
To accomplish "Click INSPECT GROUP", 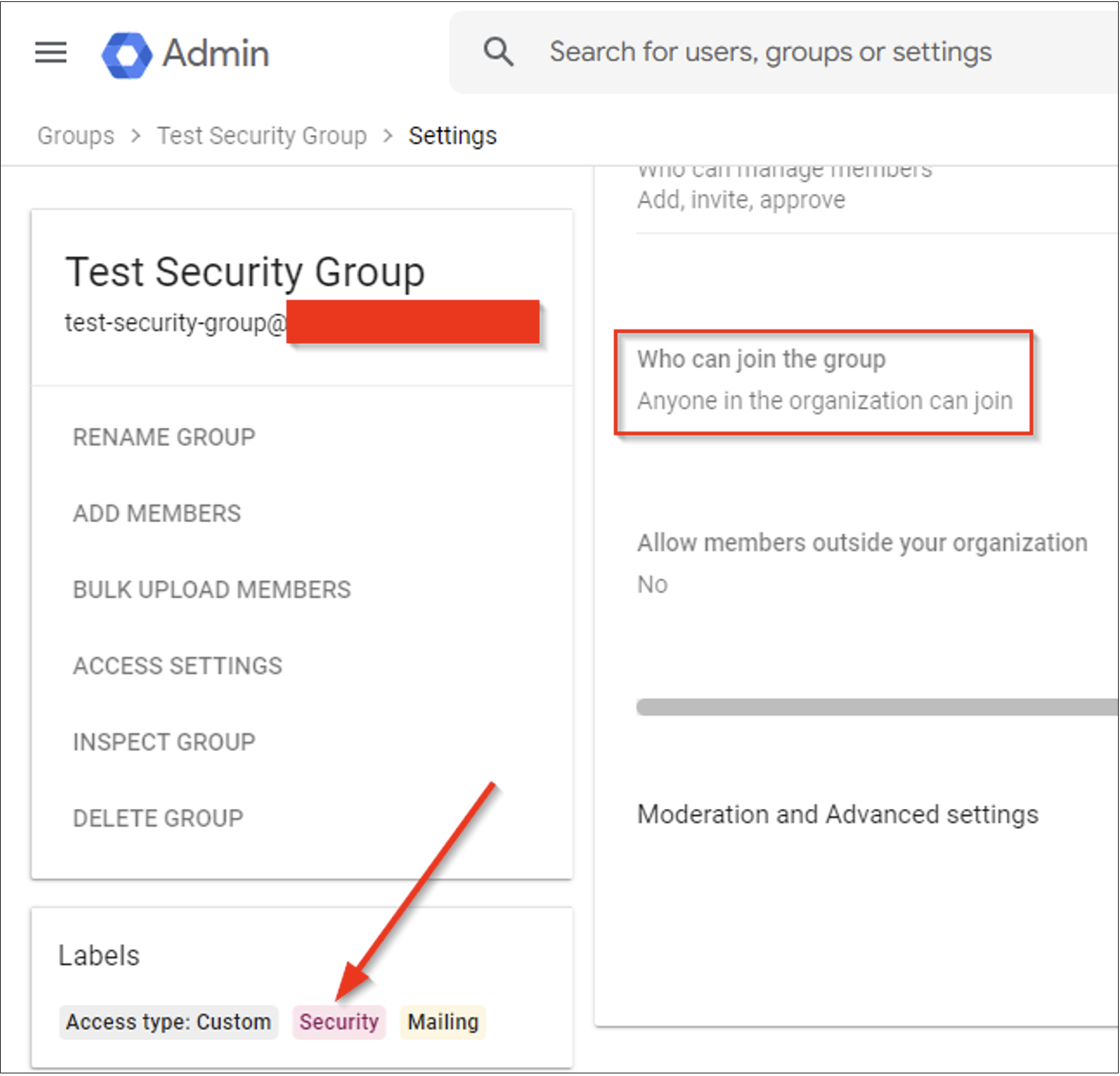I will coord(163,742).
